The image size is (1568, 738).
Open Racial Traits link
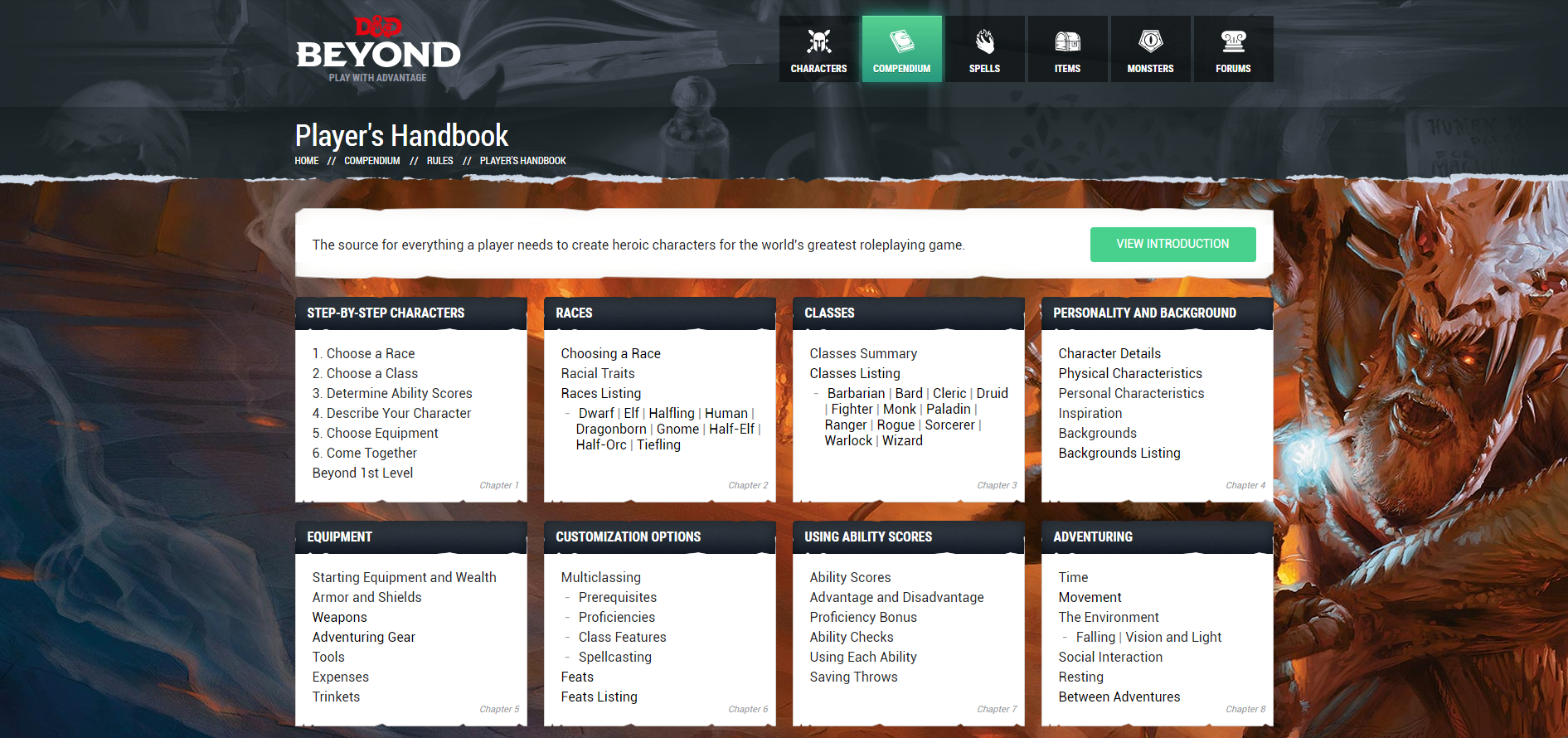click(598, 373)
